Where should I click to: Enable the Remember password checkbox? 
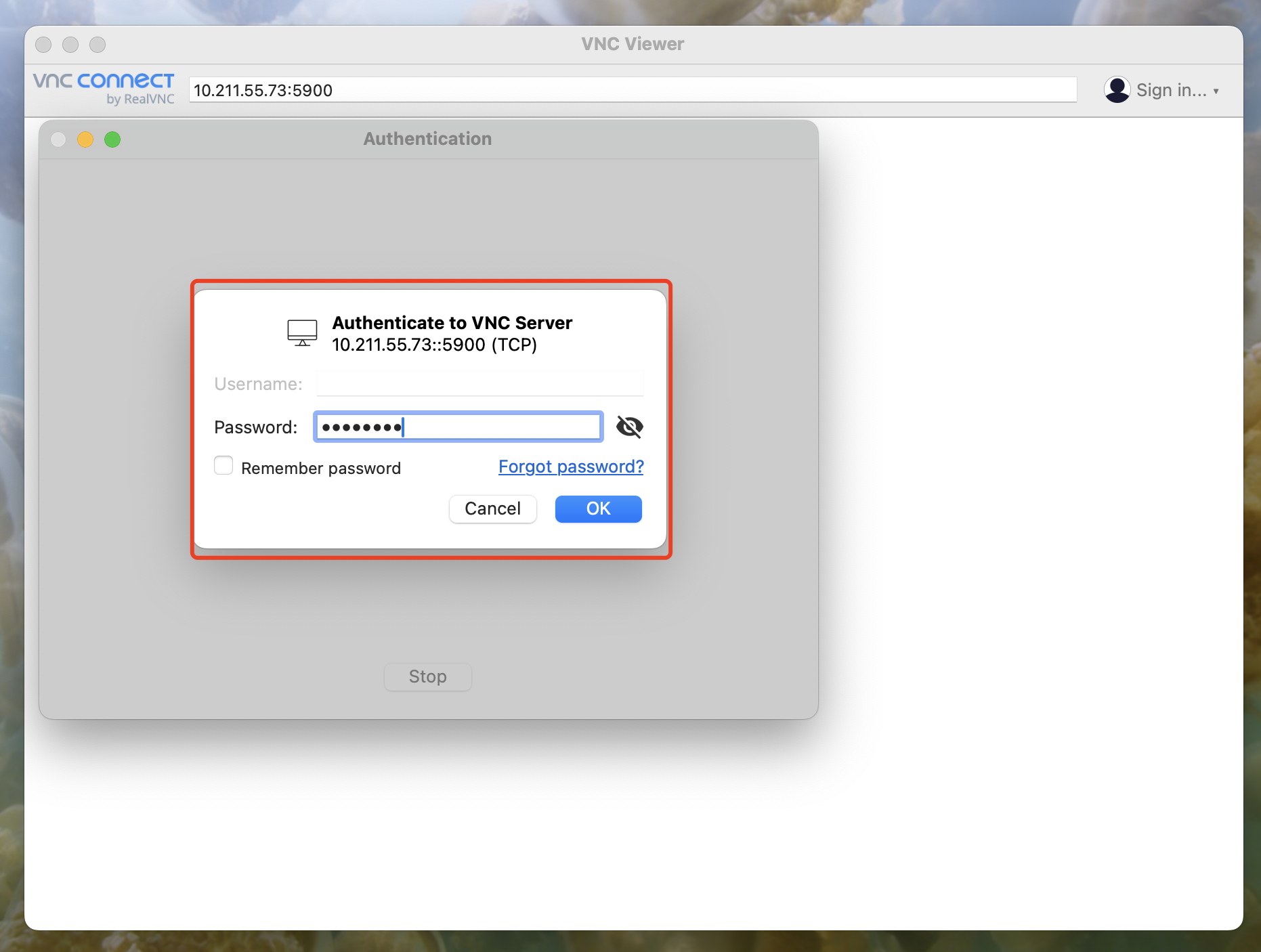223,466
